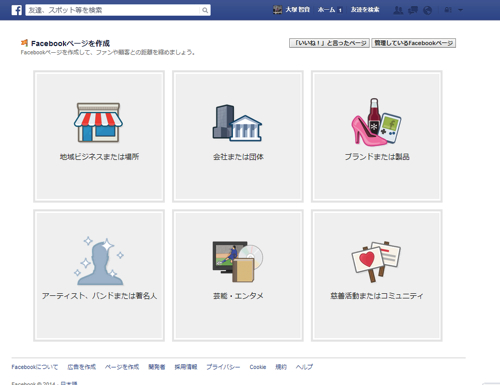Click the アーティスト、バンドまたは著名人 label
The width and height of the screenshot is (500, 385).
pyautogui.click(x=99, y=296)
